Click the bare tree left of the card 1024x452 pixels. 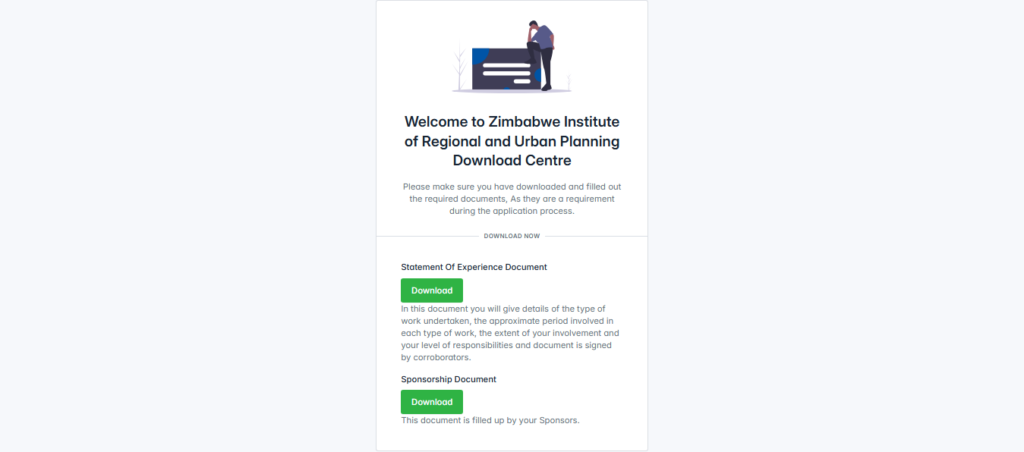coord(460,67)
